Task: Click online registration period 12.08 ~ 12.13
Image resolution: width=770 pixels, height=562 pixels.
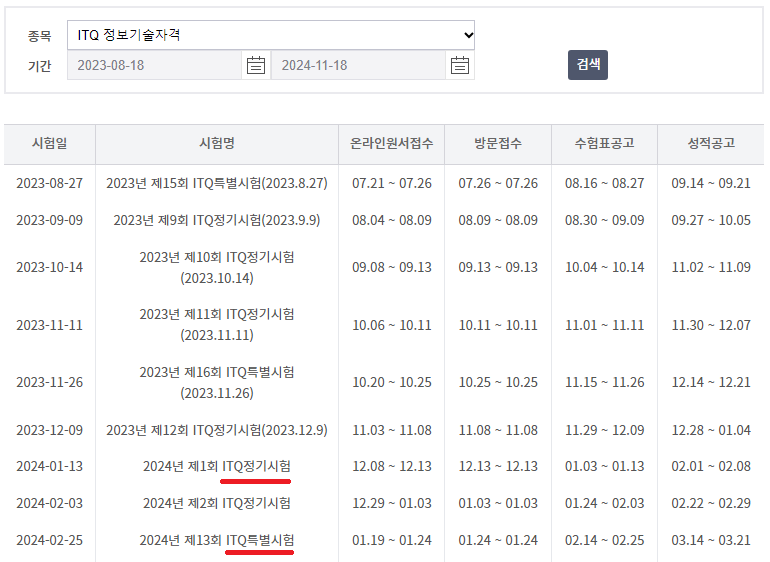Action: pos(392,466)
